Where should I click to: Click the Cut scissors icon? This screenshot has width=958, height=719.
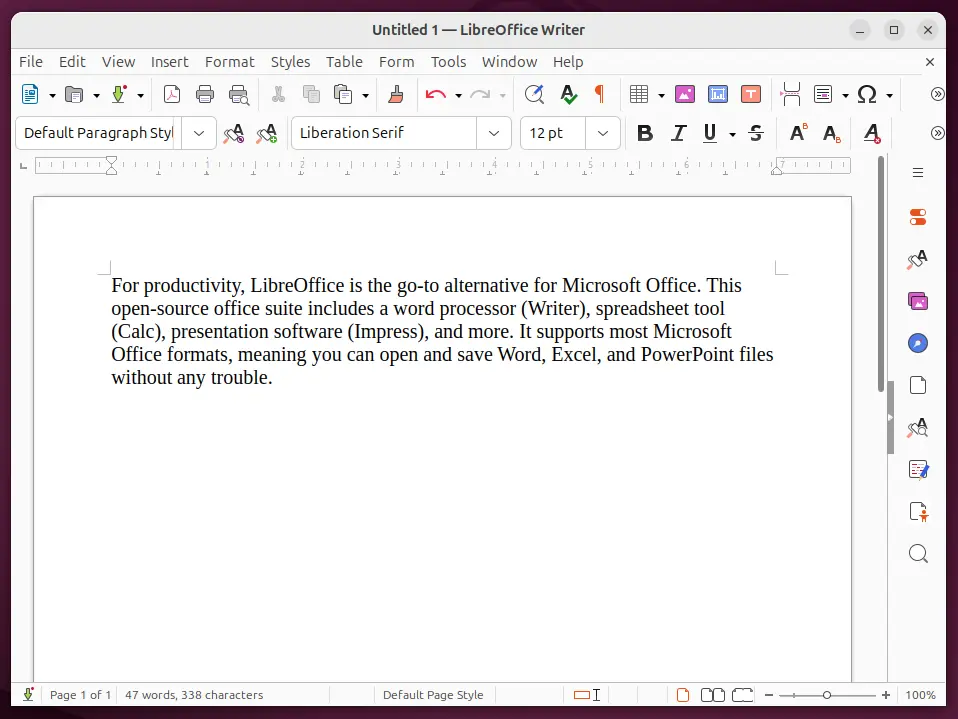[278, 95]
